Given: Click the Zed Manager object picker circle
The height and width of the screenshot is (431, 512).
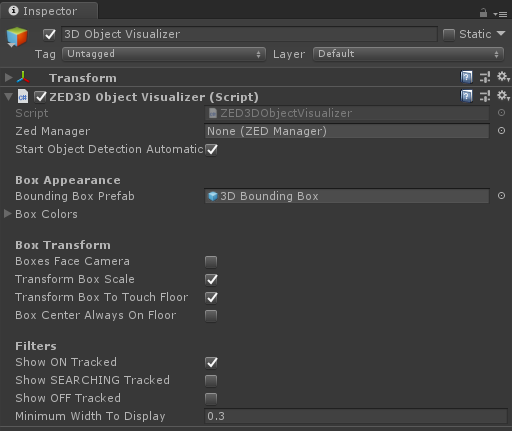Looking at the screenshot, I should click(501, 131).
